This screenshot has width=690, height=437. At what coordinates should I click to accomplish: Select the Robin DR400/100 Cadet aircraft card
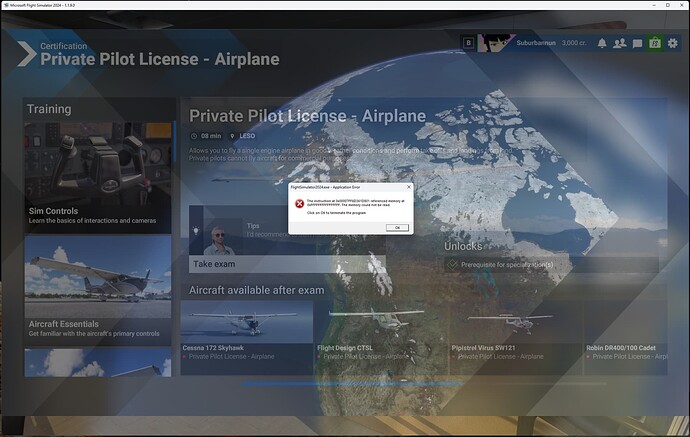tap(625, 338)
